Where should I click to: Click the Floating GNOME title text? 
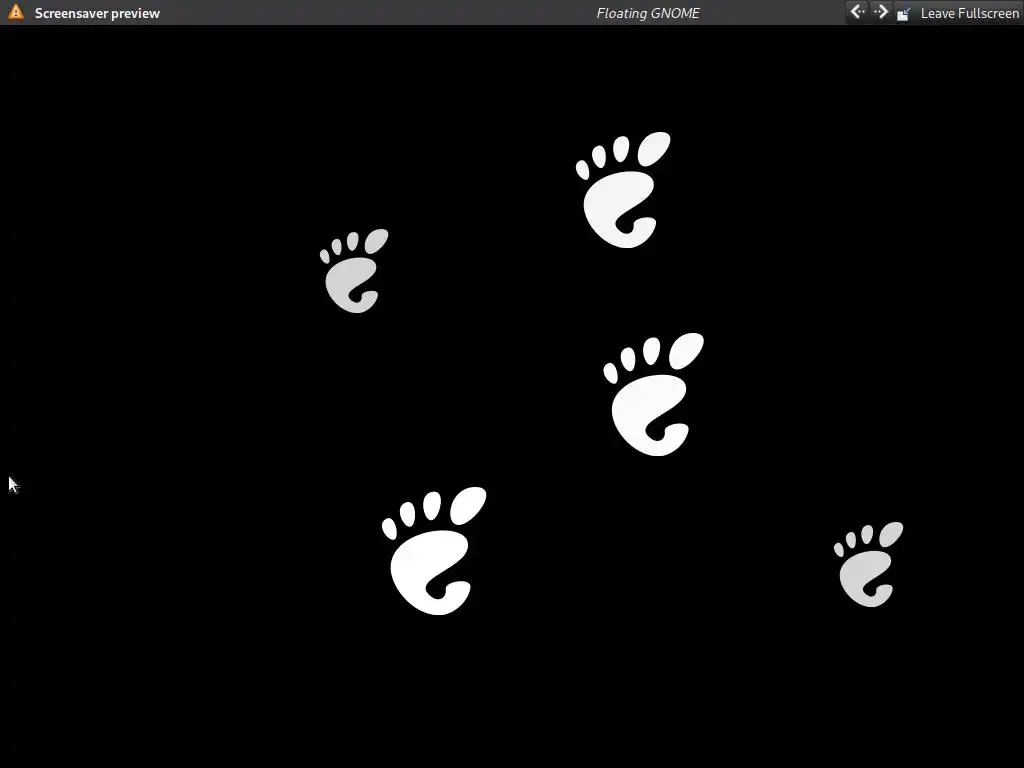pos(648,13)
